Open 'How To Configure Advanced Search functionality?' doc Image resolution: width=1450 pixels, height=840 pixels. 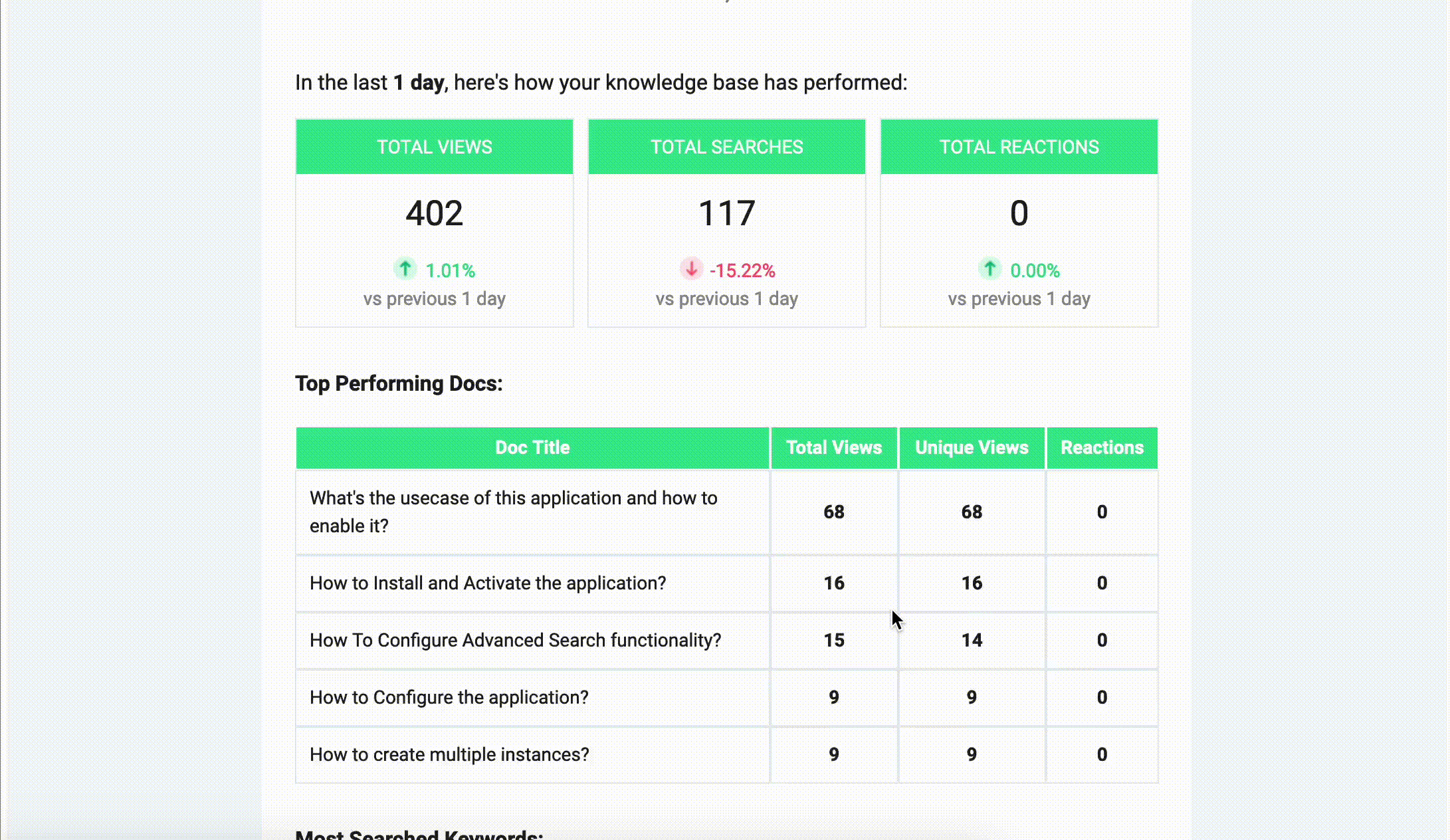pyautogui.click(x=515, y=641)
